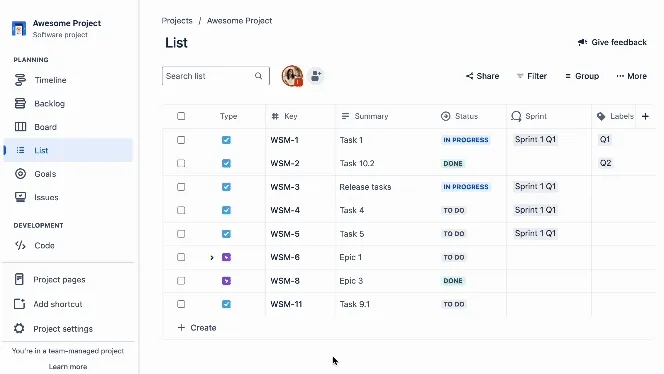Select the checkbox for WSM-2

click(181, 163)
